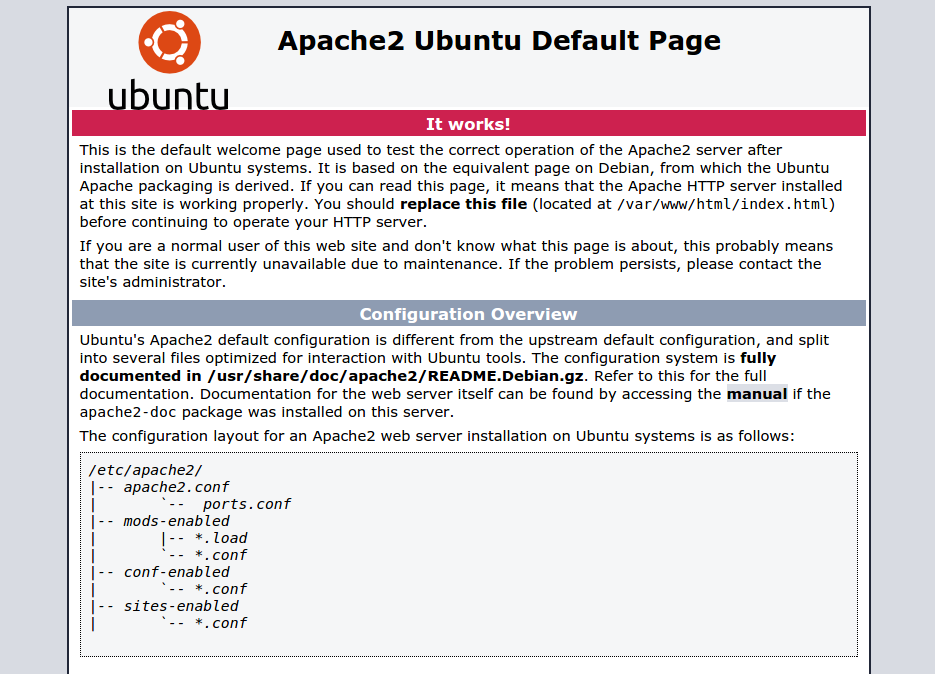Click the mods-enabled entry
Viewport: 935px width, 674px height.
(181, 520)
